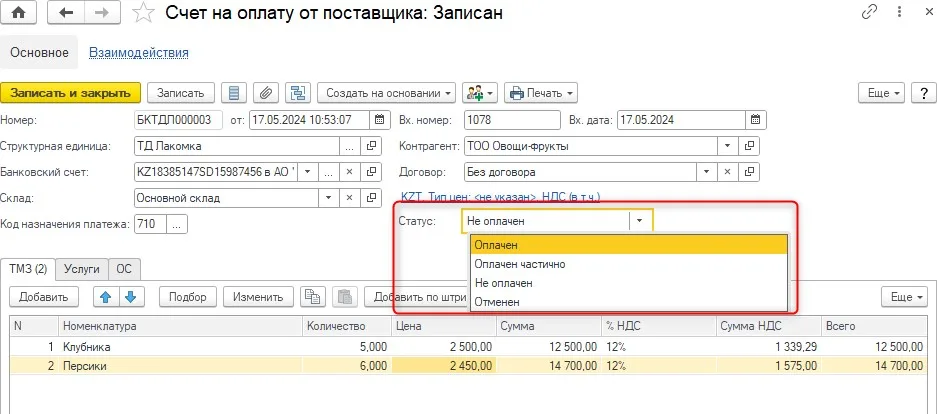Screen dimensions: 937x414
Task: Navigate back with the left arrow
Action: point(66,13)
